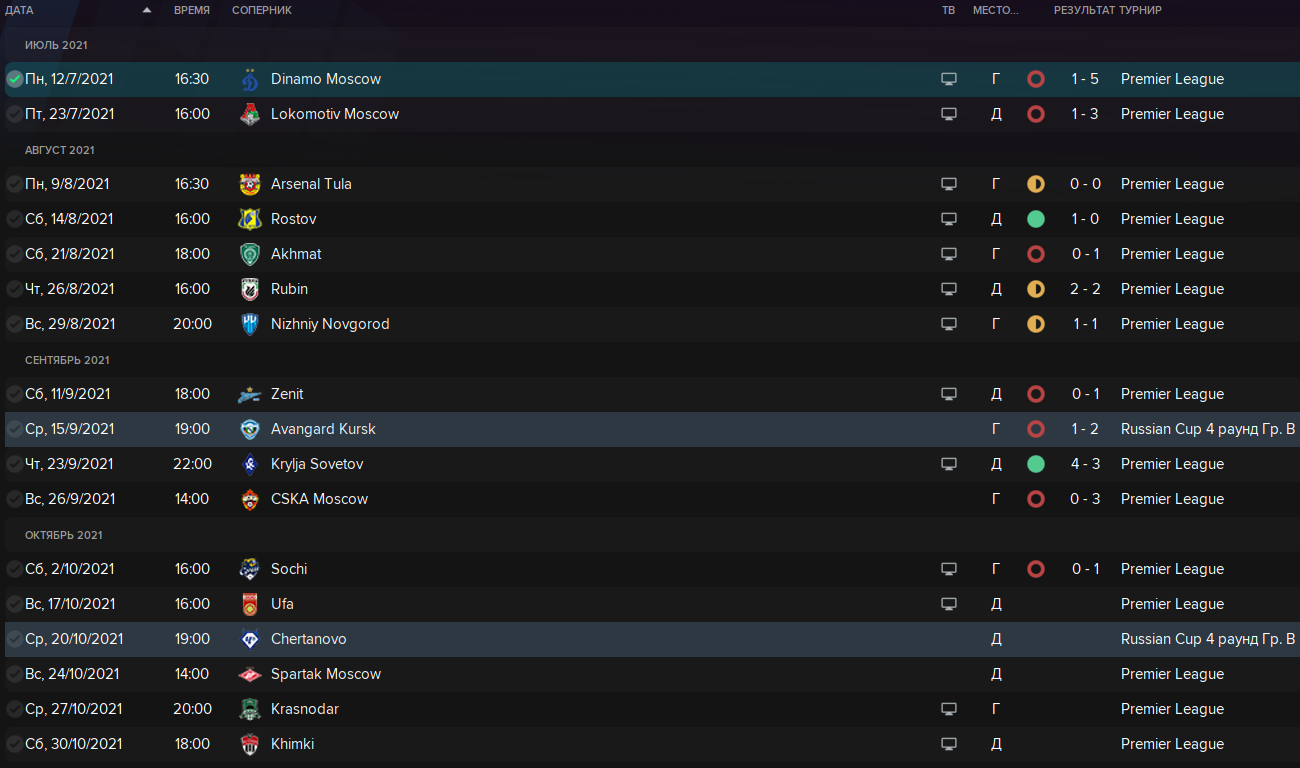The width and height of the screenshot is (1300, 768).
Task: Toggle the checkmark for the 30/10/2021 Khimki match
Action: (14, 744)
